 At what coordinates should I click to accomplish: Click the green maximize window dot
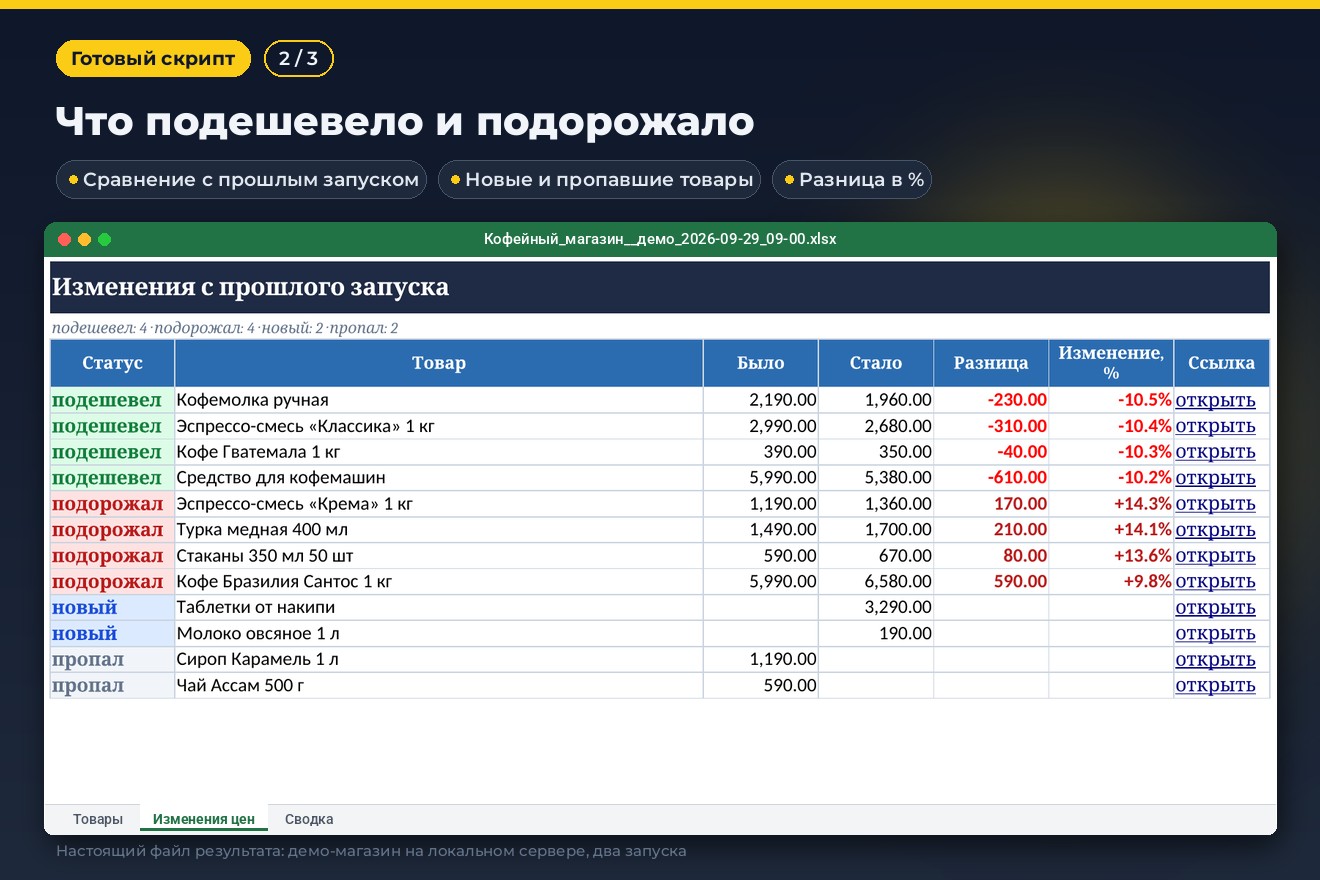tap(105, 239)
